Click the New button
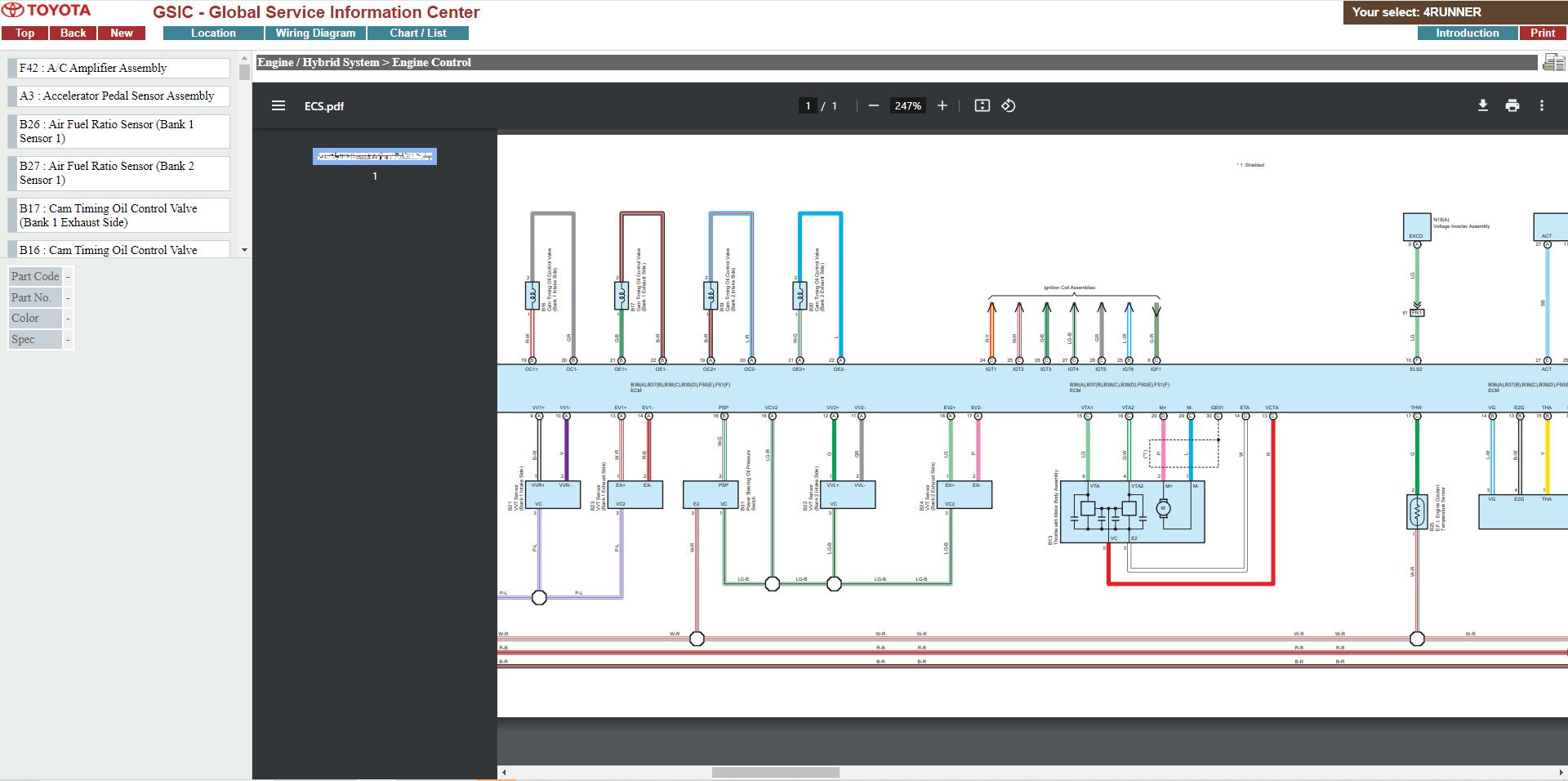Screen dimensions: 1568x781 point(122,33)
